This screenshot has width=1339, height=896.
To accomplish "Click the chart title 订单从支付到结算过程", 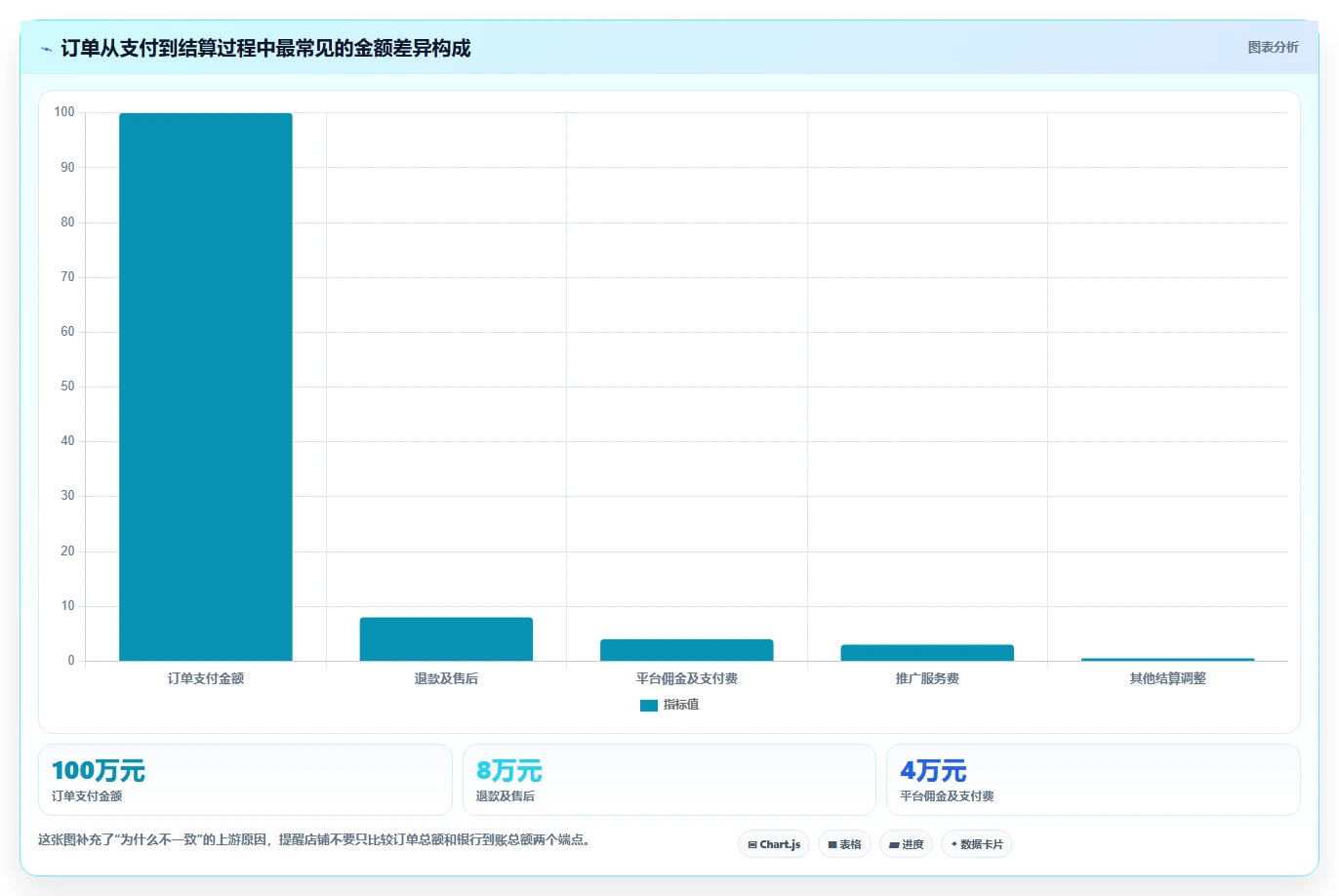I will tap(265, 48).
